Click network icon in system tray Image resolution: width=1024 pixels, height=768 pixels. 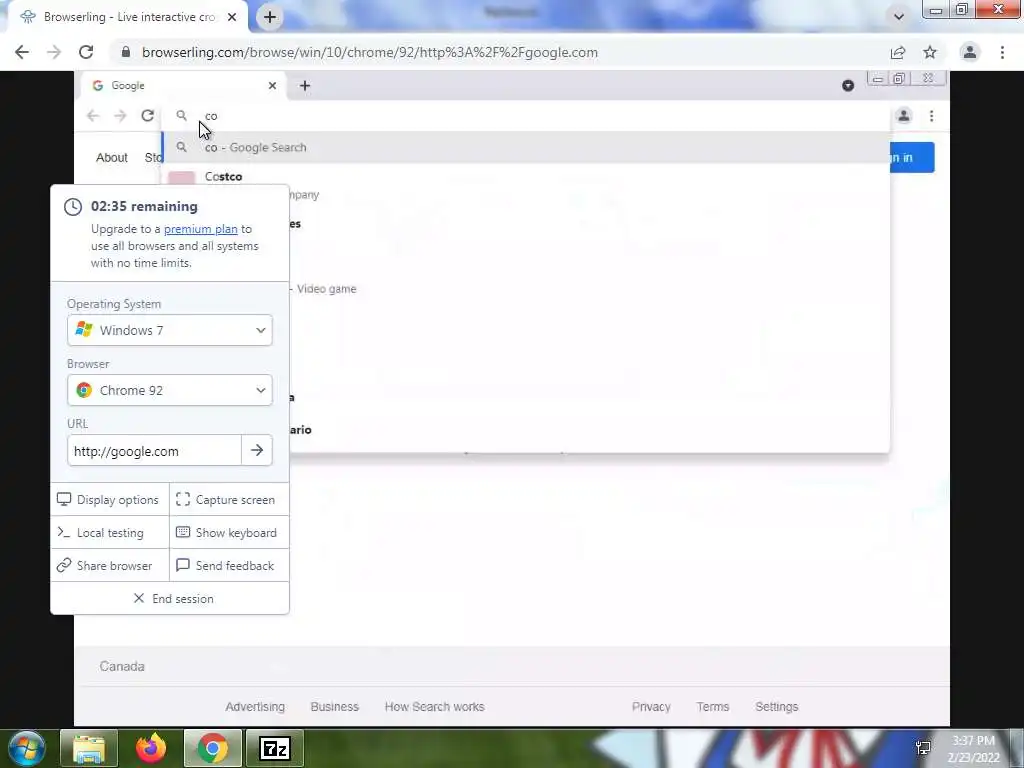pyautogui.click(x=923, y=748)
